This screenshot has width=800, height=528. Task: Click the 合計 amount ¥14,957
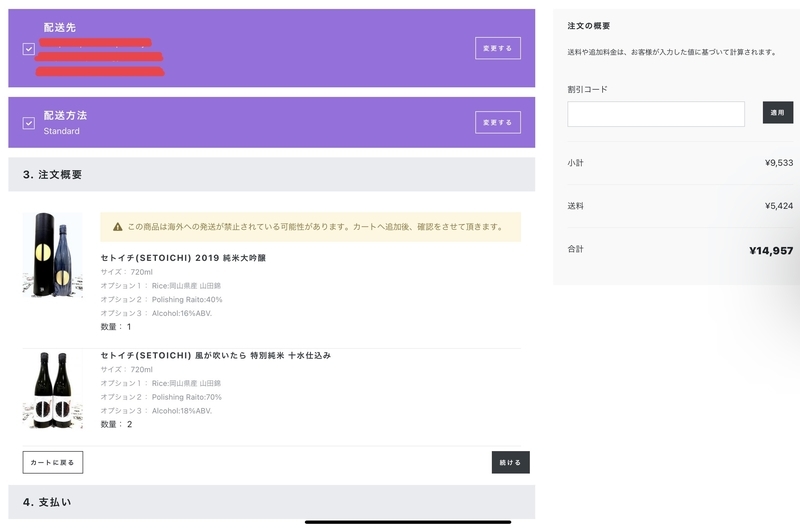pyautogui.click(x=771, y=250)
